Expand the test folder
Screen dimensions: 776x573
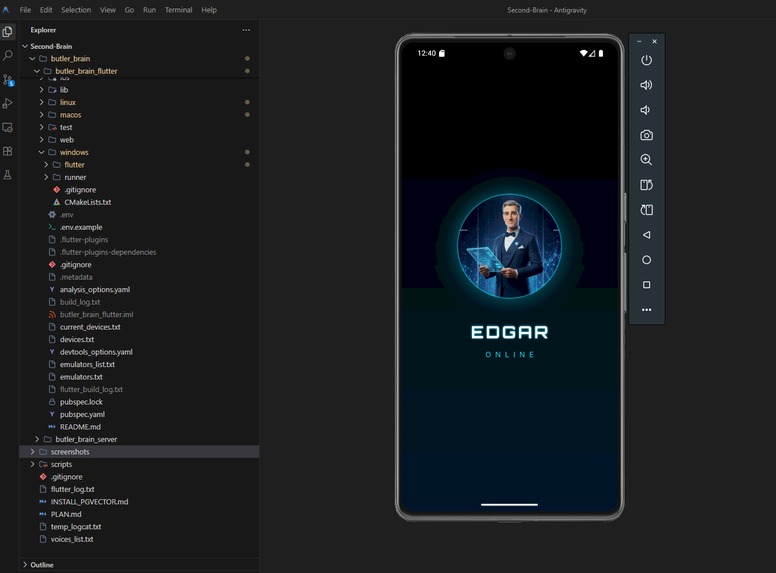point(139,127)
